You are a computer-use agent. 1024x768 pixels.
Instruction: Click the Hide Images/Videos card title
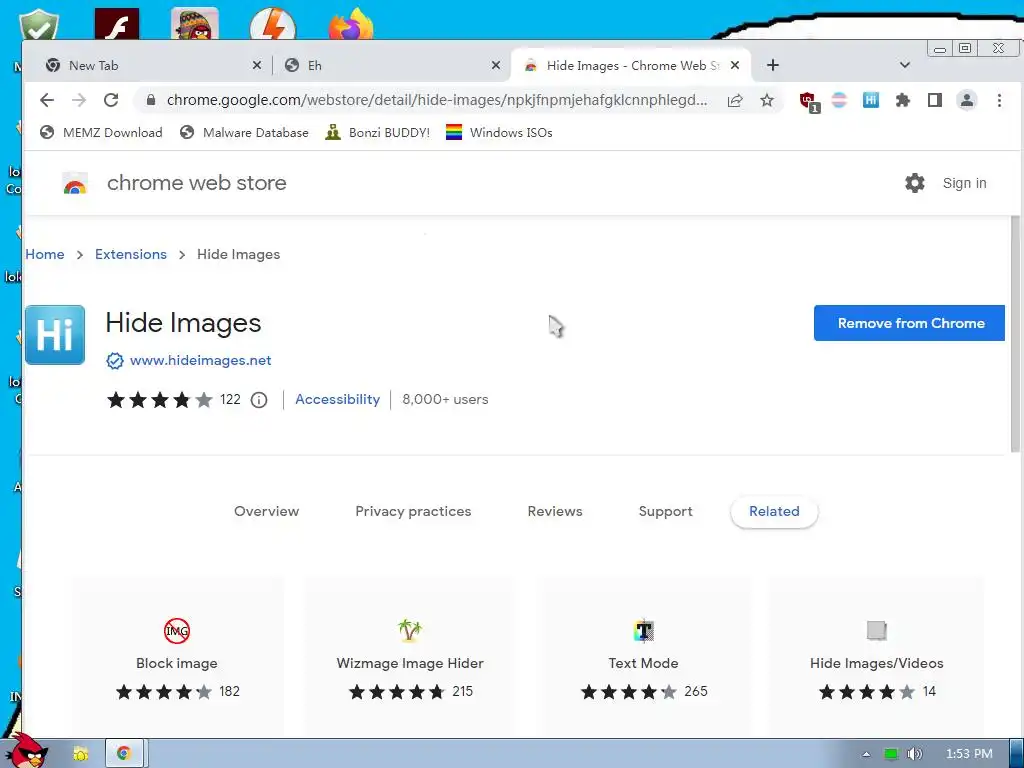876,663
